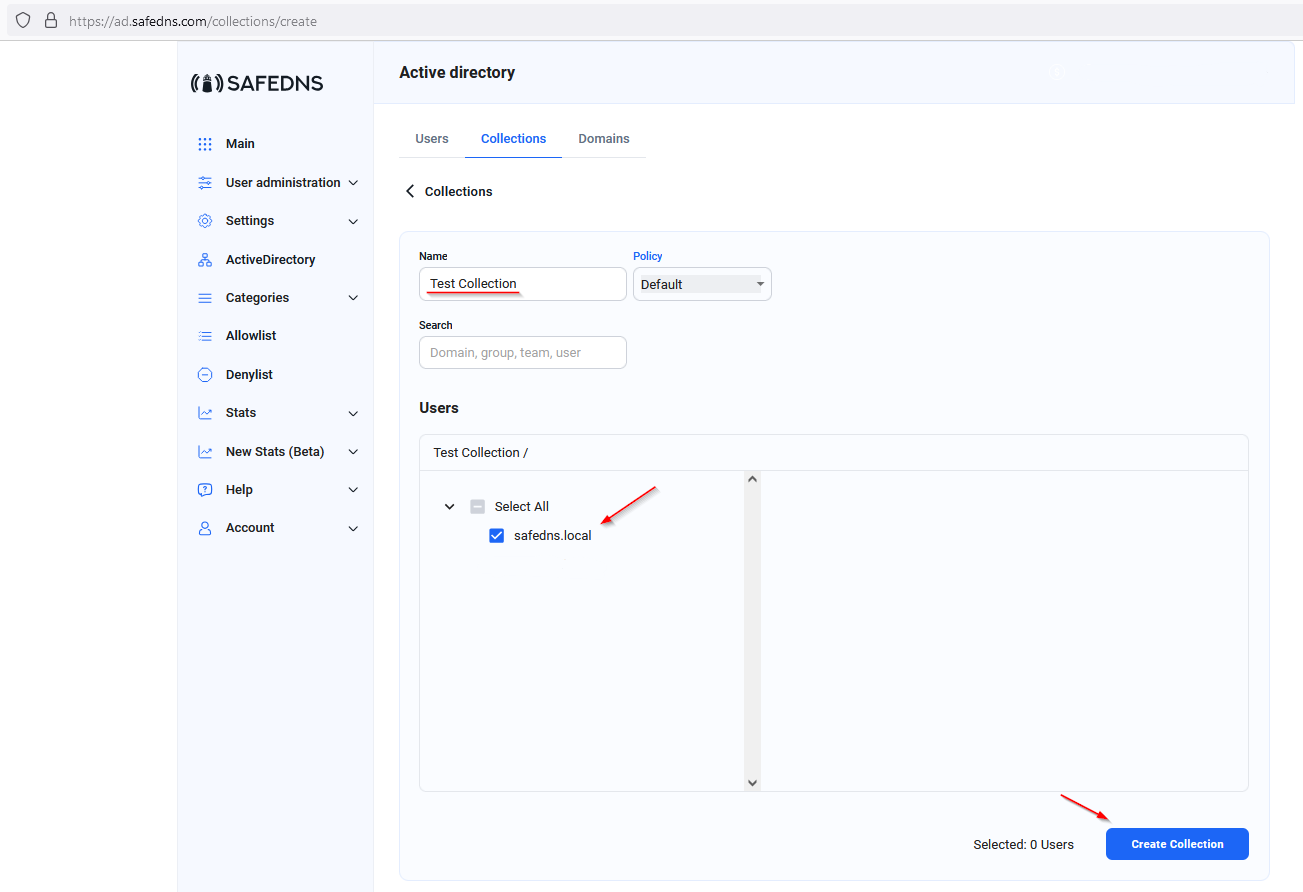Open the Domains tab
This screenshot has width=1303, height=892.
[x=604, y=139]
